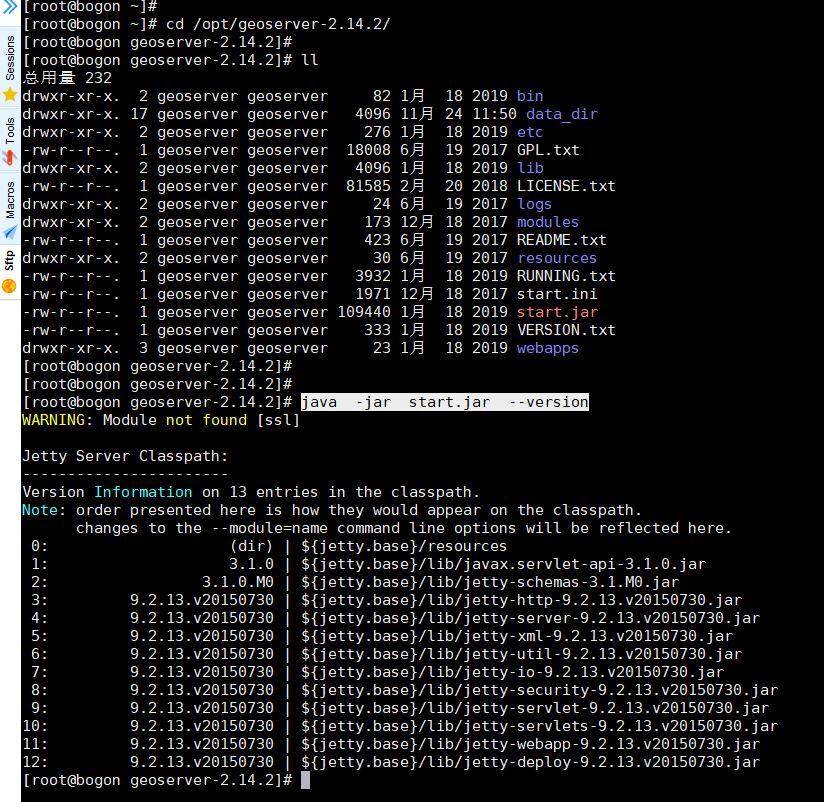Click the 'GPL.txt' file name

548,150
